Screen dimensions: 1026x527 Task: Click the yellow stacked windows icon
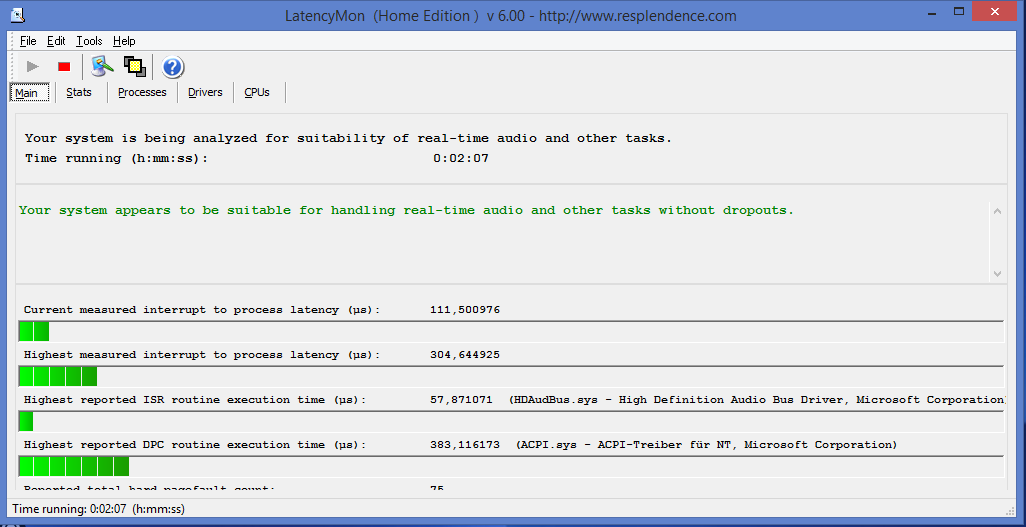pos(134,66)
